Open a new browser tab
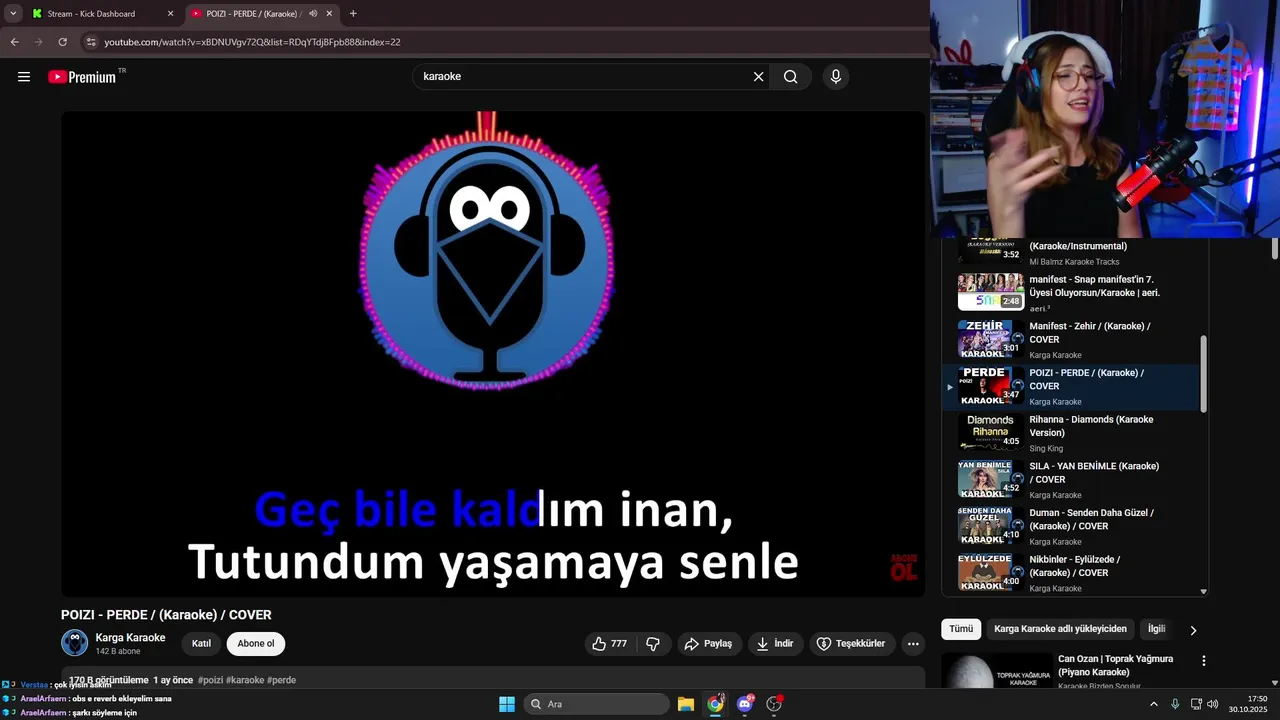This screenshot has width=1280, height=720. click(353, 14)
